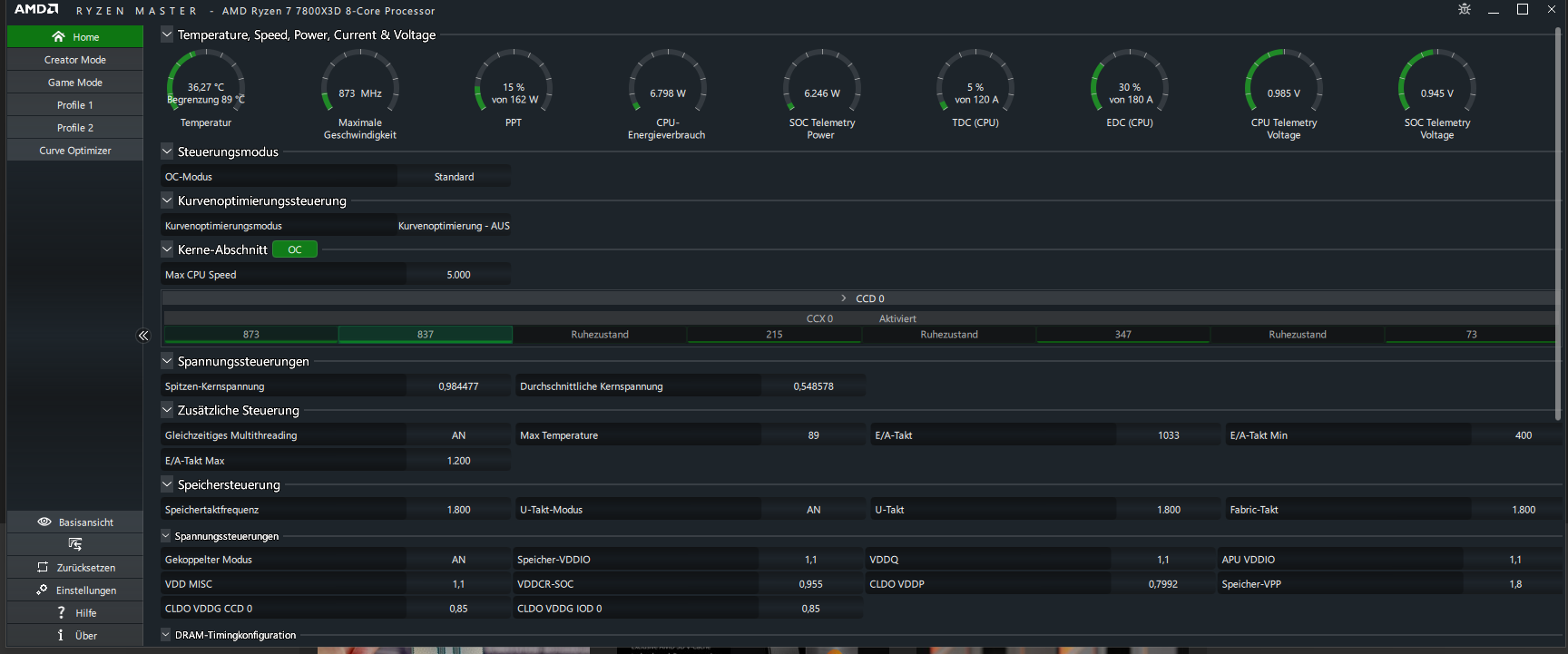Viewport: 1568px width, 654px height.
Task: Click E/A-Takt Max value 1.200
Action: click(x=458, y=461)
